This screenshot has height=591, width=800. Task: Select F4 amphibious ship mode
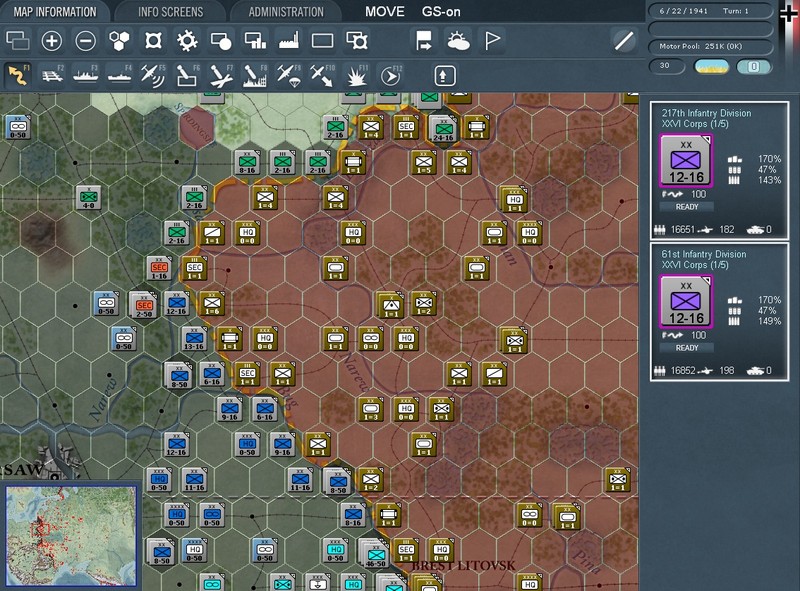point(119,76)
